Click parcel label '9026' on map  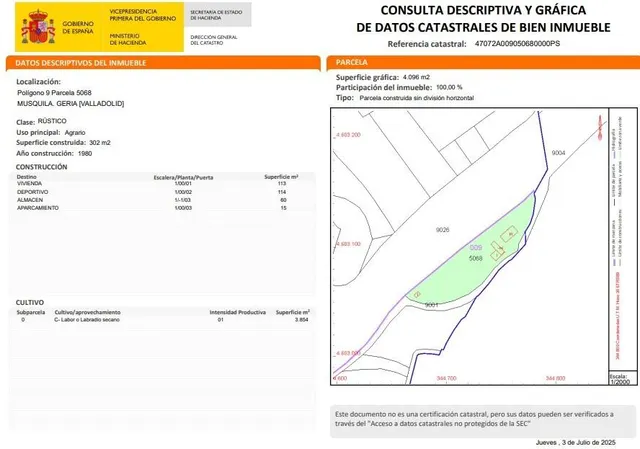click(442, 230)
